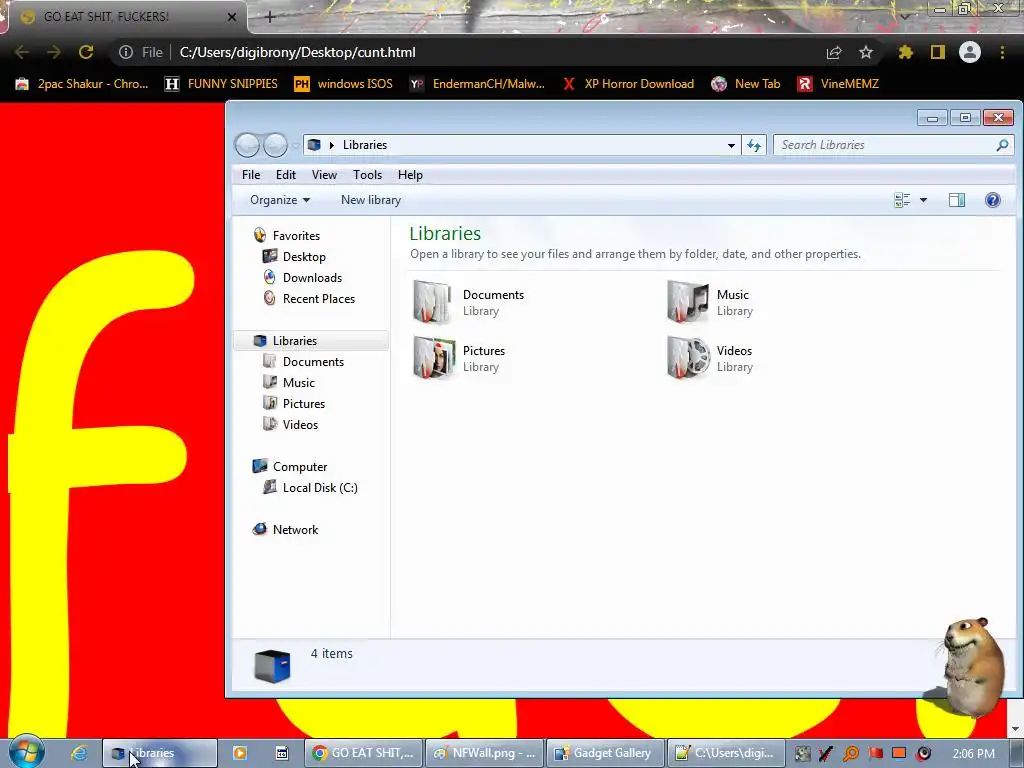Select Pictures in navigation pane tree
This screenshot has width=1024, height=768.
click(294, 403)
